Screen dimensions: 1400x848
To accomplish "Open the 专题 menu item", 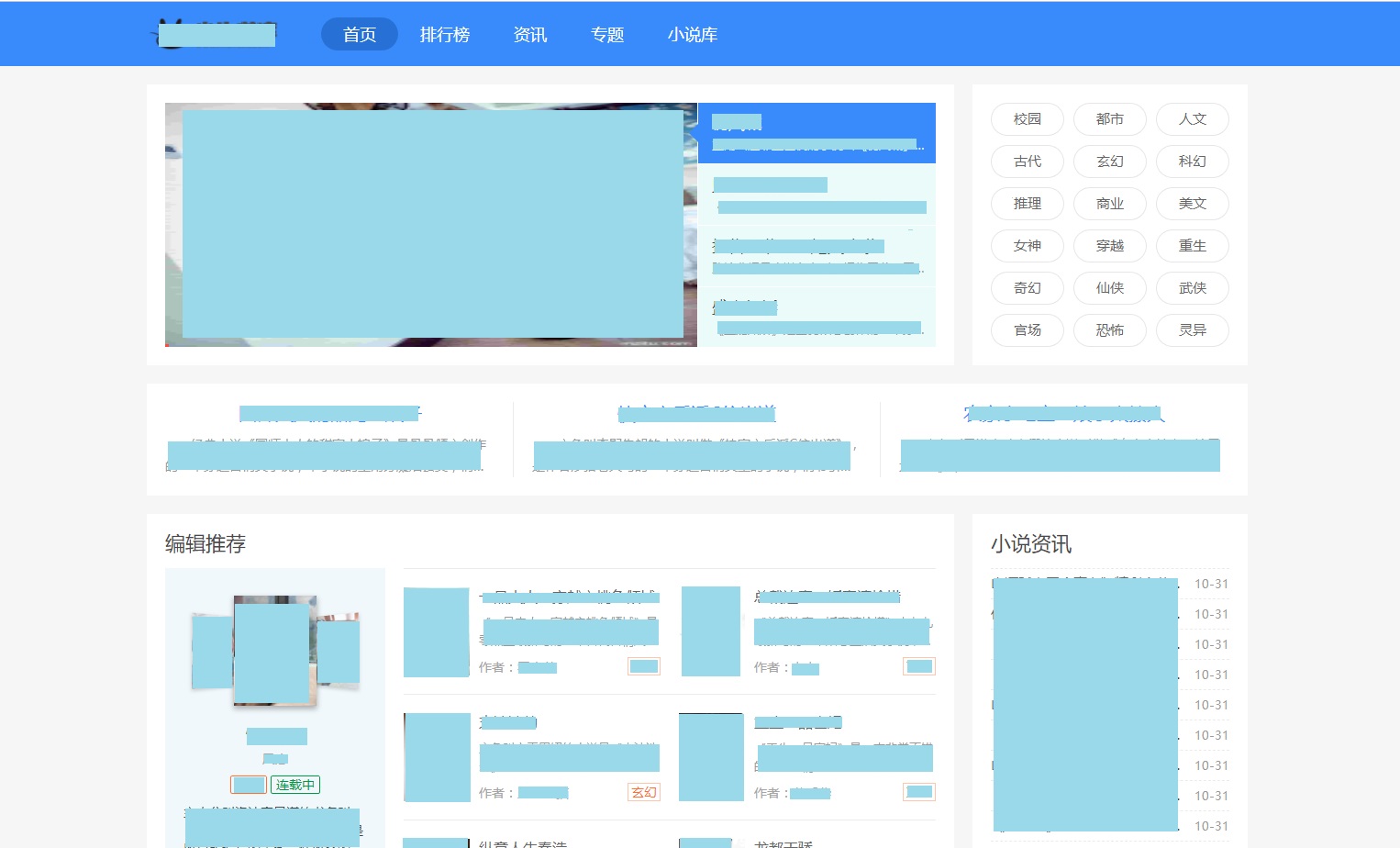I will point(607,34).
